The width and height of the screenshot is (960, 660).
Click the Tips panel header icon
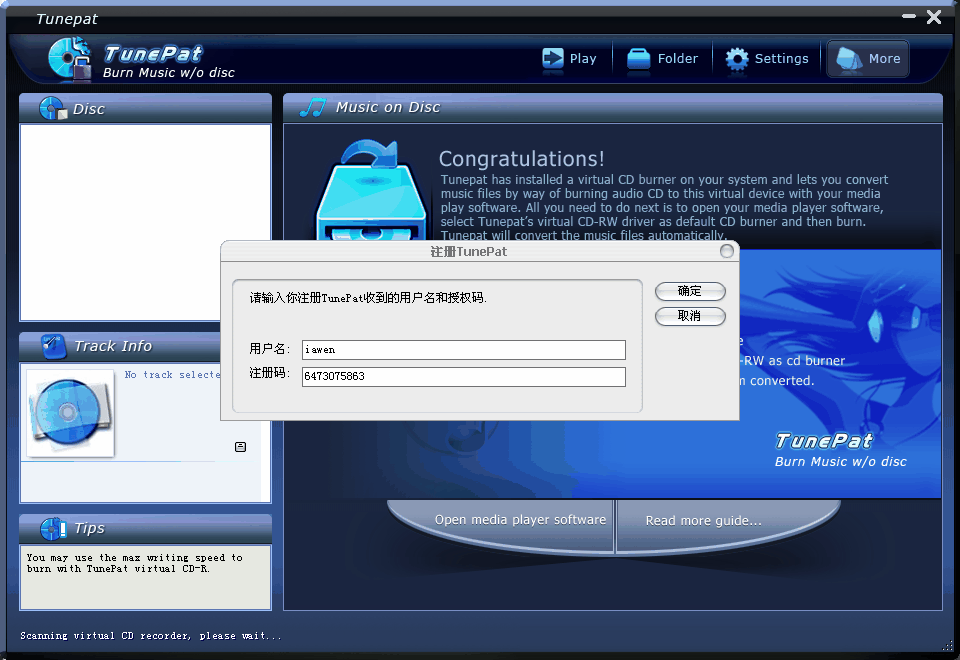pos(54,528)
